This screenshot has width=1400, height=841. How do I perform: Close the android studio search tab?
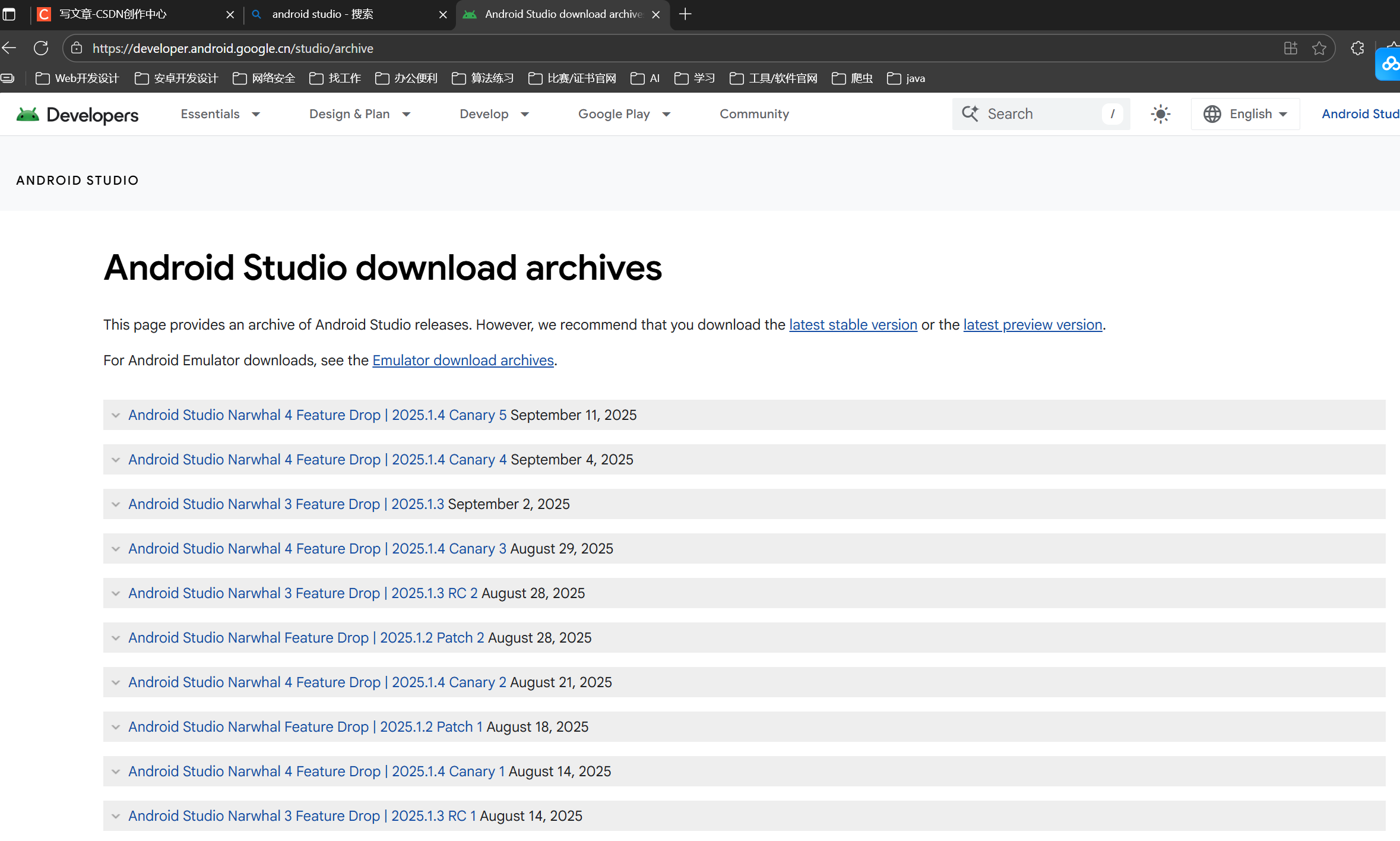pyautogui.click(x=443, y=14)
